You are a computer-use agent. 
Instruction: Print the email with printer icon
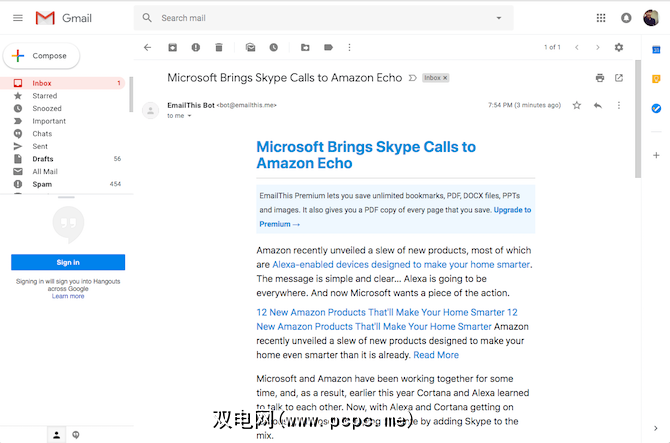599,77
